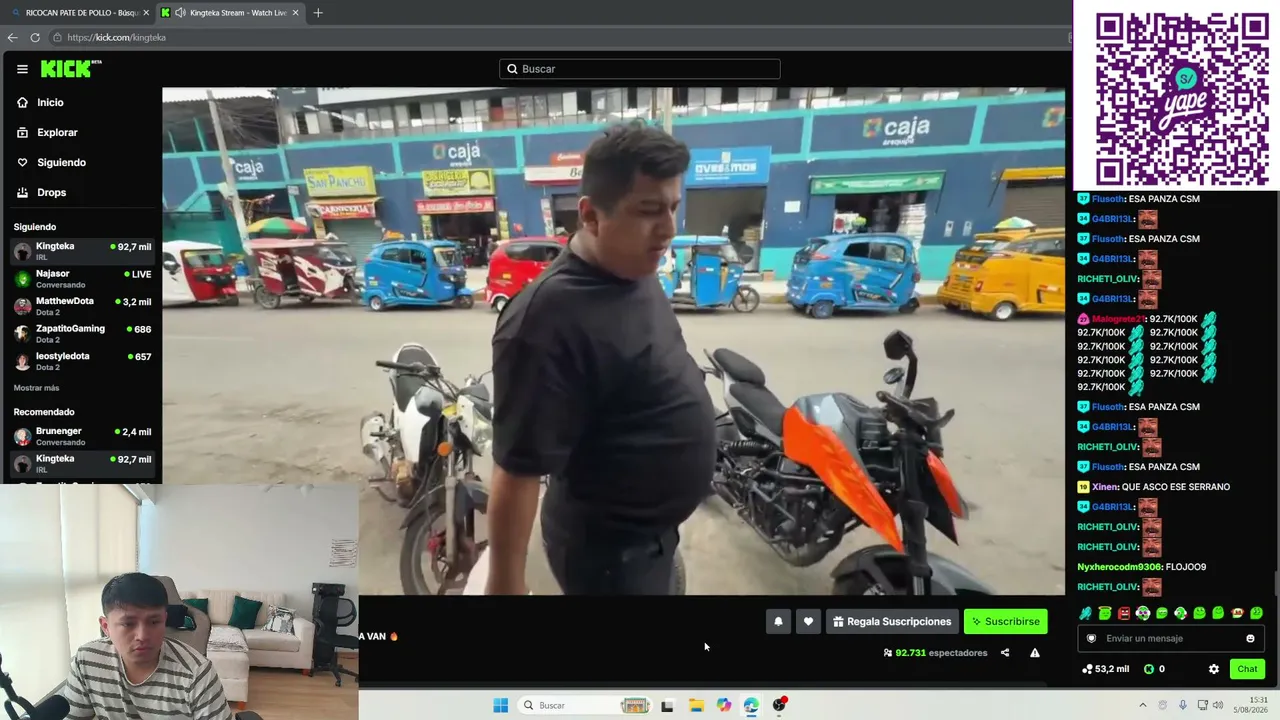1280x720 pixels.
Task: Reload the browser page
Action: pos(35,37)
